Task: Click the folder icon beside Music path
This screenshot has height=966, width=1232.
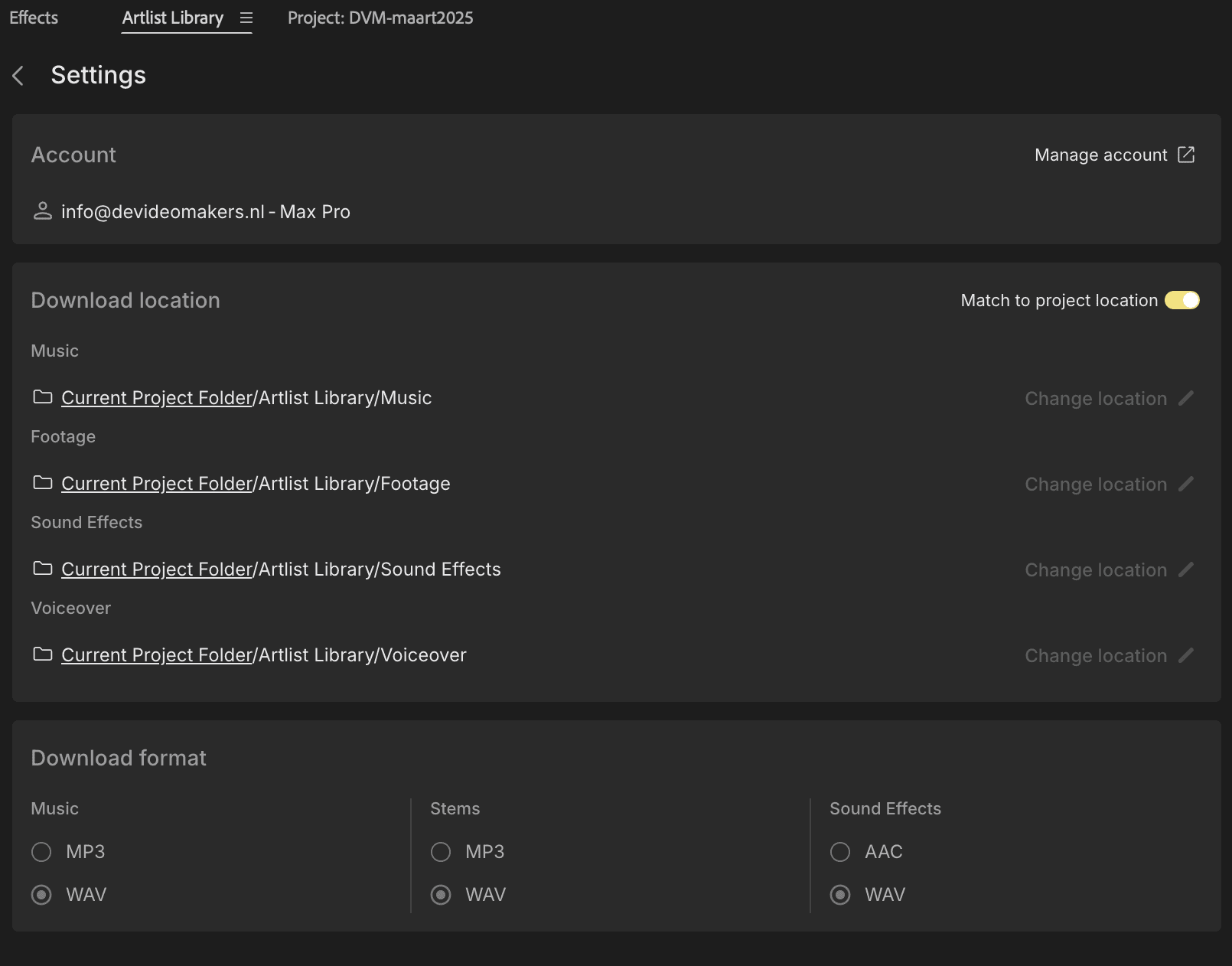Action: (43, 397)
